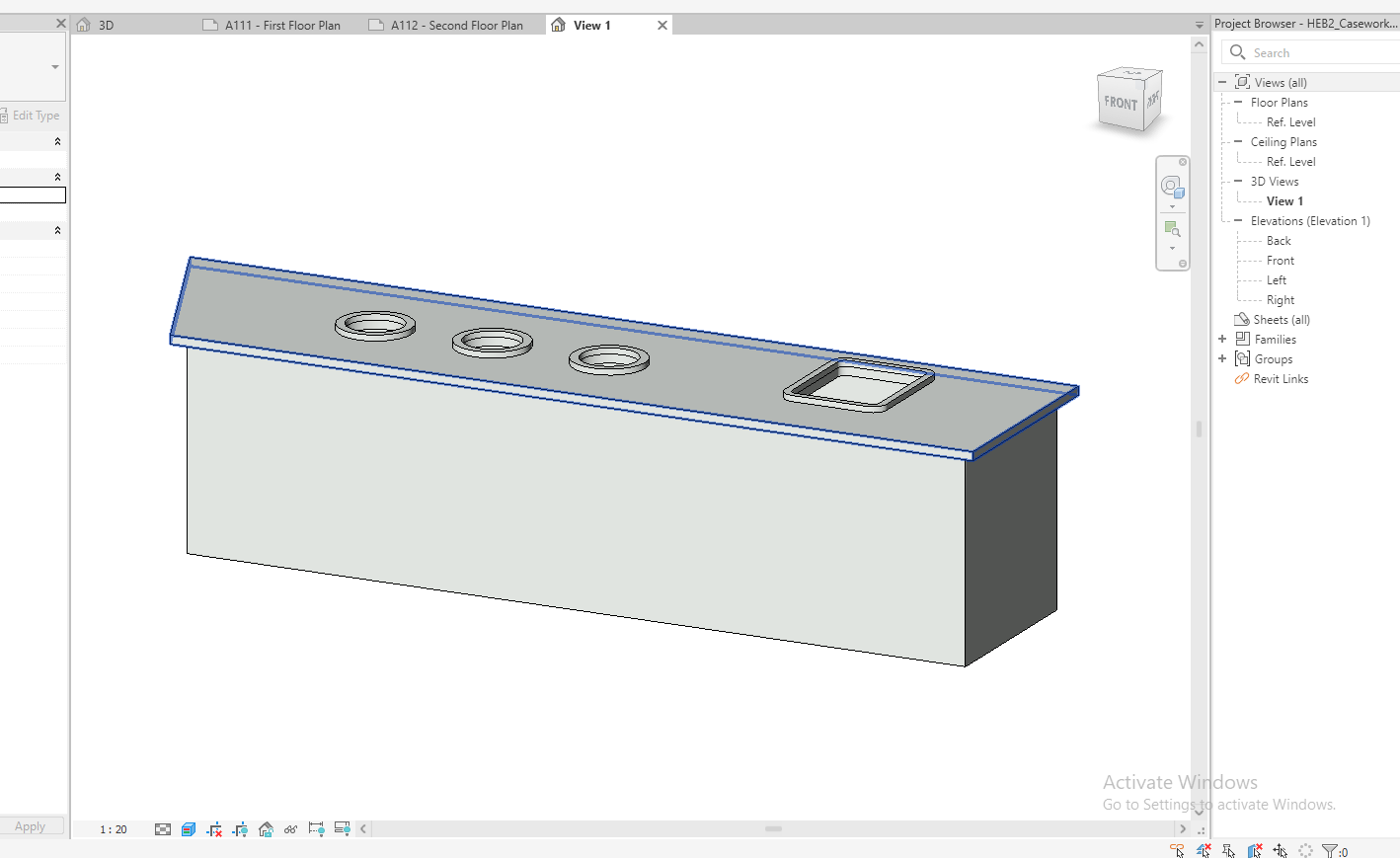Click the Lock 3D View house icon

click(x=266, y=829)
